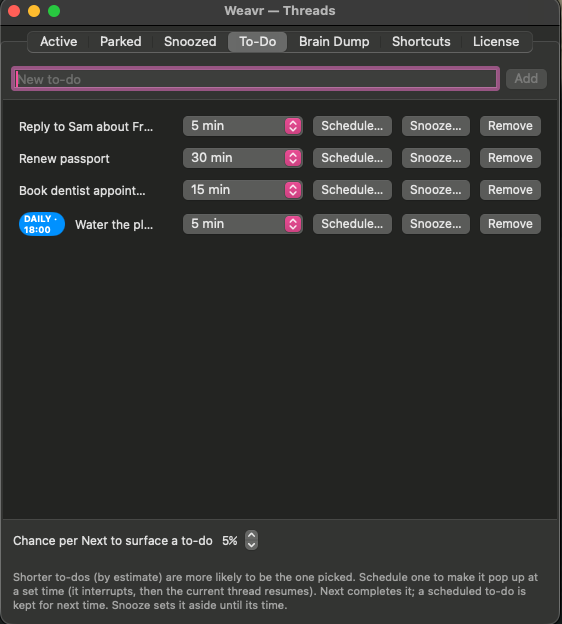The width and height of the screenshot is (562, 624).
Task: Snooze the Book dentist appointment to-do
Action: 436,190
